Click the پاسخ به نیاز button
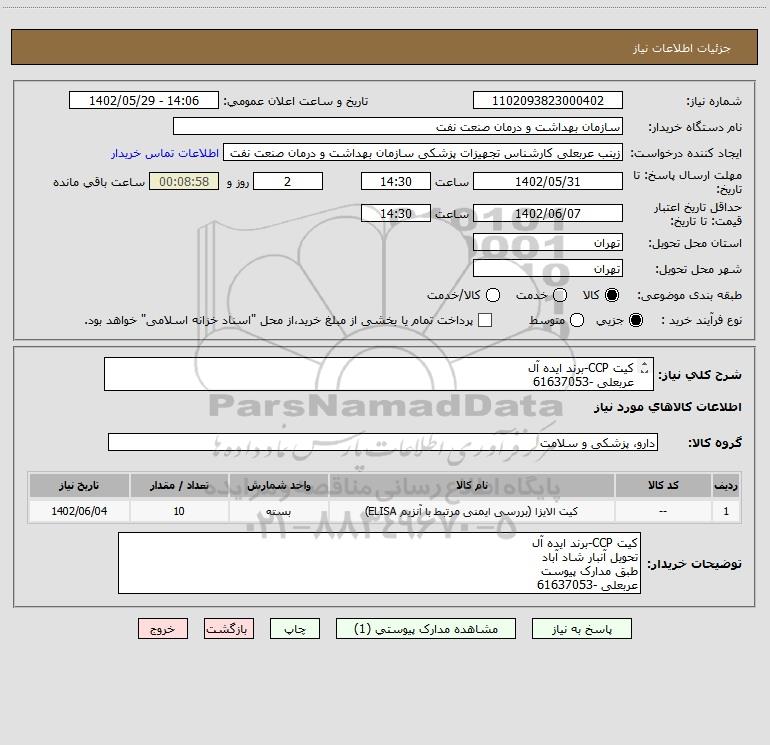The image size is (770, 745). point(581,629)
